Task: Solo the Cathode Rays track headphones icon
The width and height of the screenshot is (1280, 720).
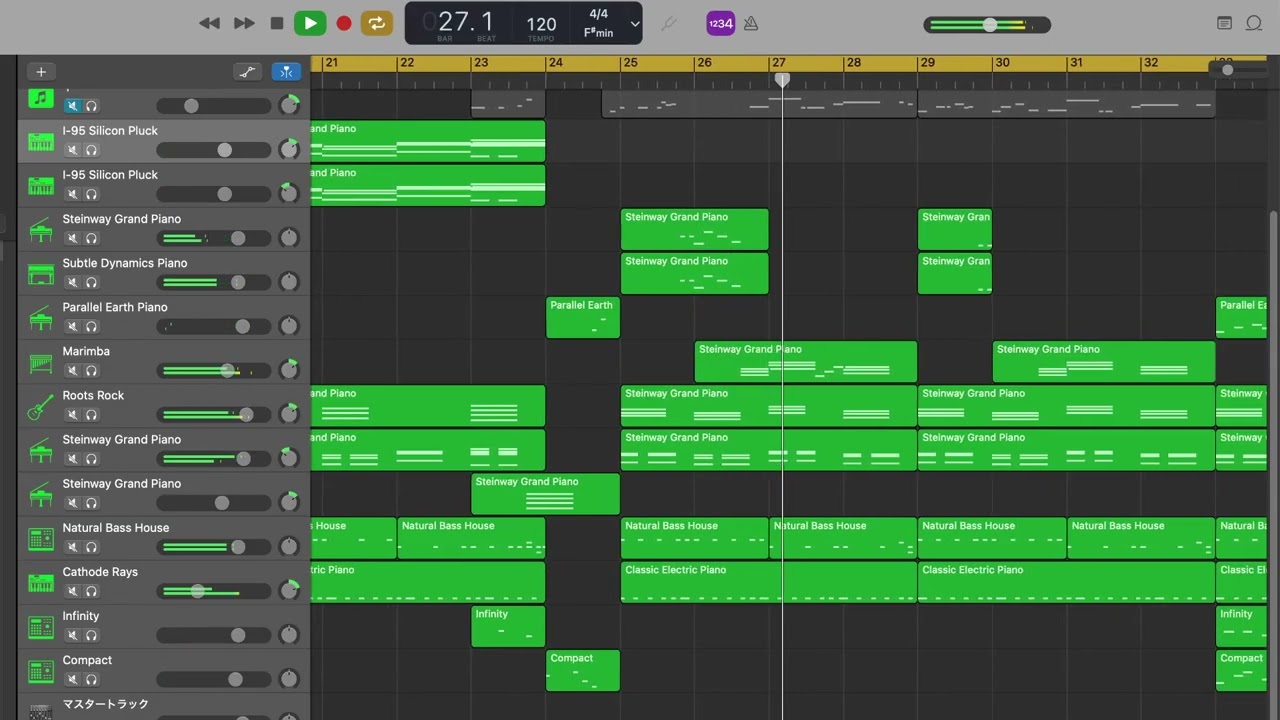Action: point(91,591)
